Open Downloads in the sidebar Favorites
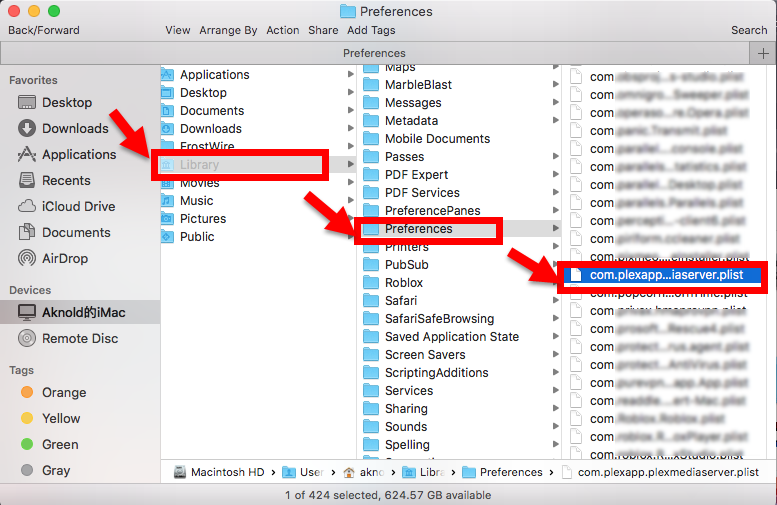The width and height of the screenshot is (777, 505). pos(74,128)
